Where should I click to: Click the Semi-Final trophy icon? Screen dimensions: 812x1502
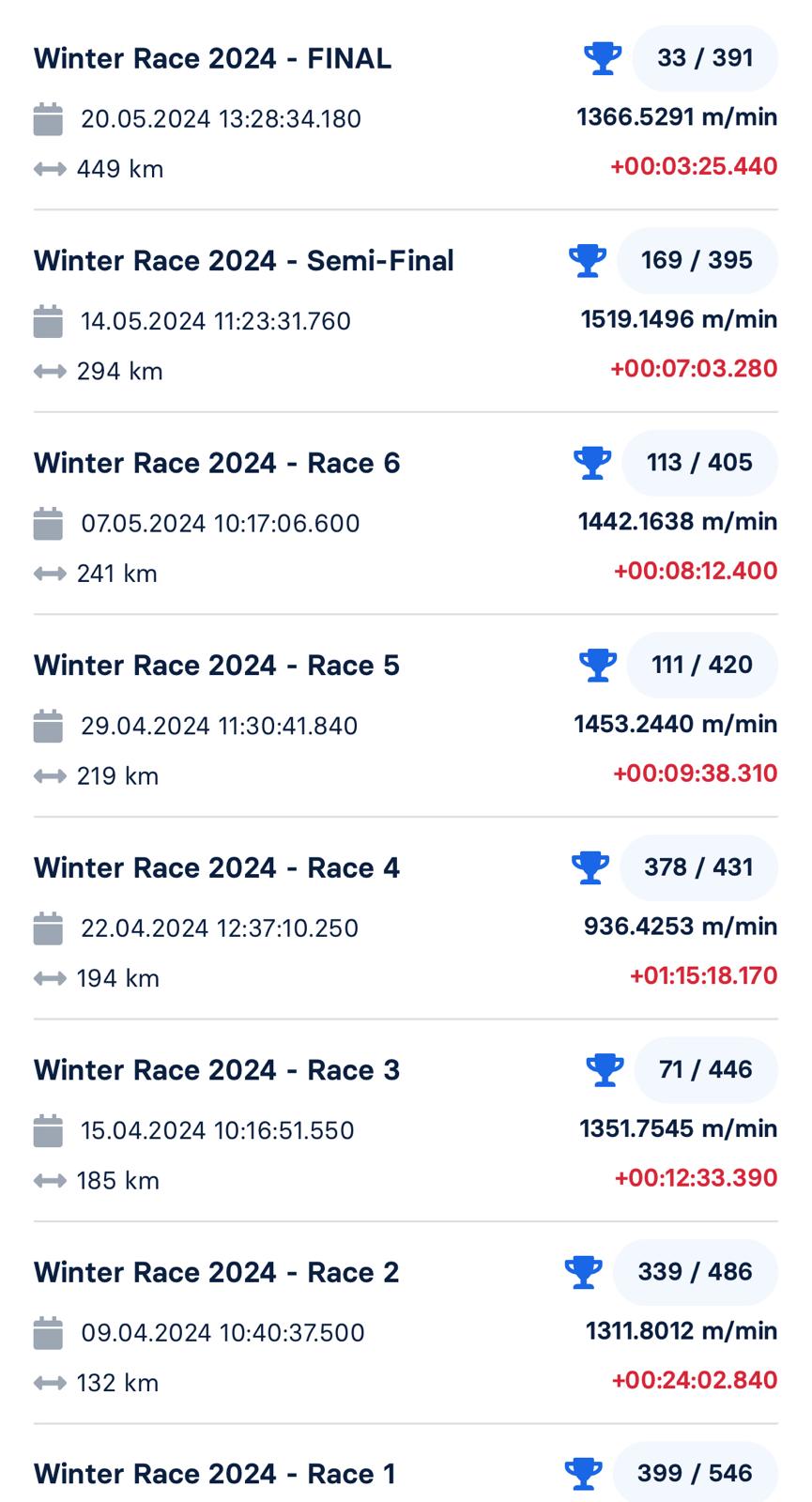click(588, 260)
